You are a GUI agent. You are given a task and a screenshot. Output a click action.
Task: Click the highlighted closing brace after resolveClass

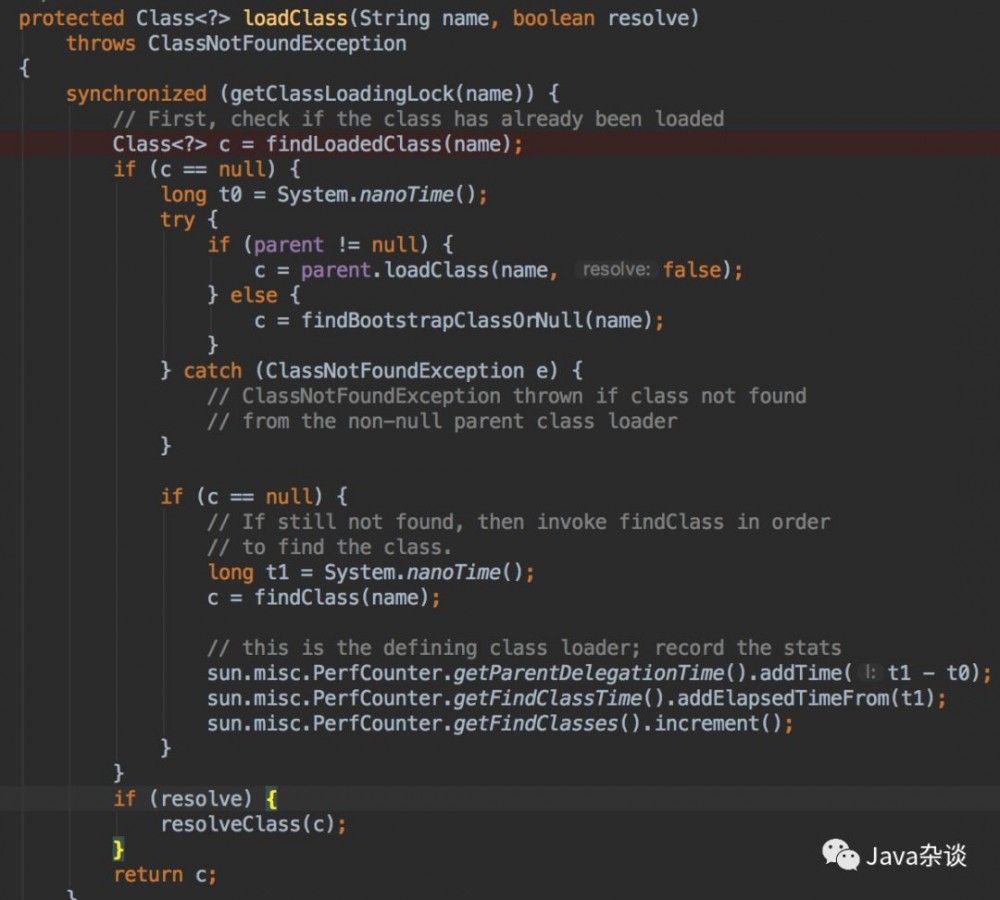pos(119,849)
